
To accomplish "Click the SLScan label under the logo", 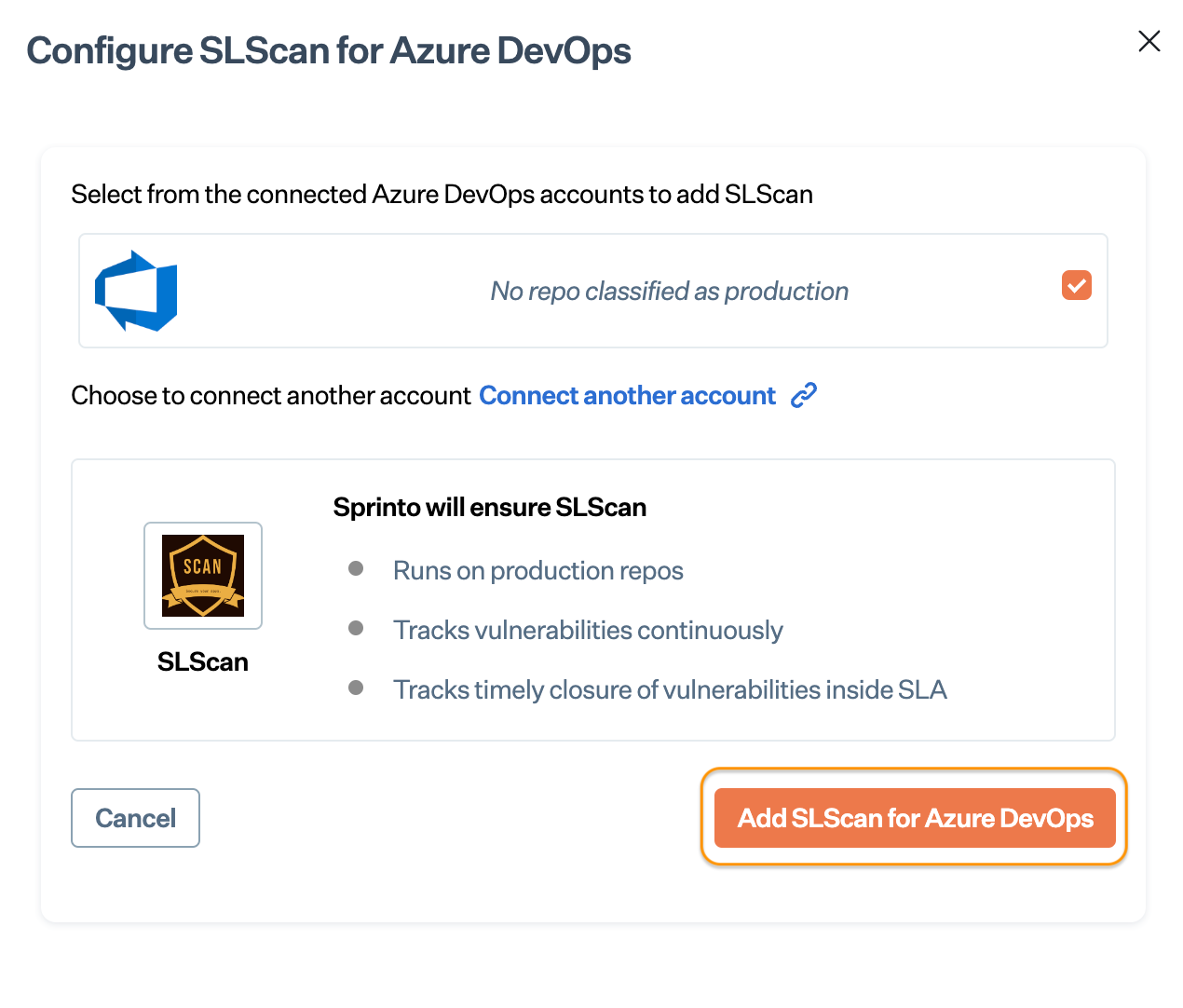I will point(203,662).
